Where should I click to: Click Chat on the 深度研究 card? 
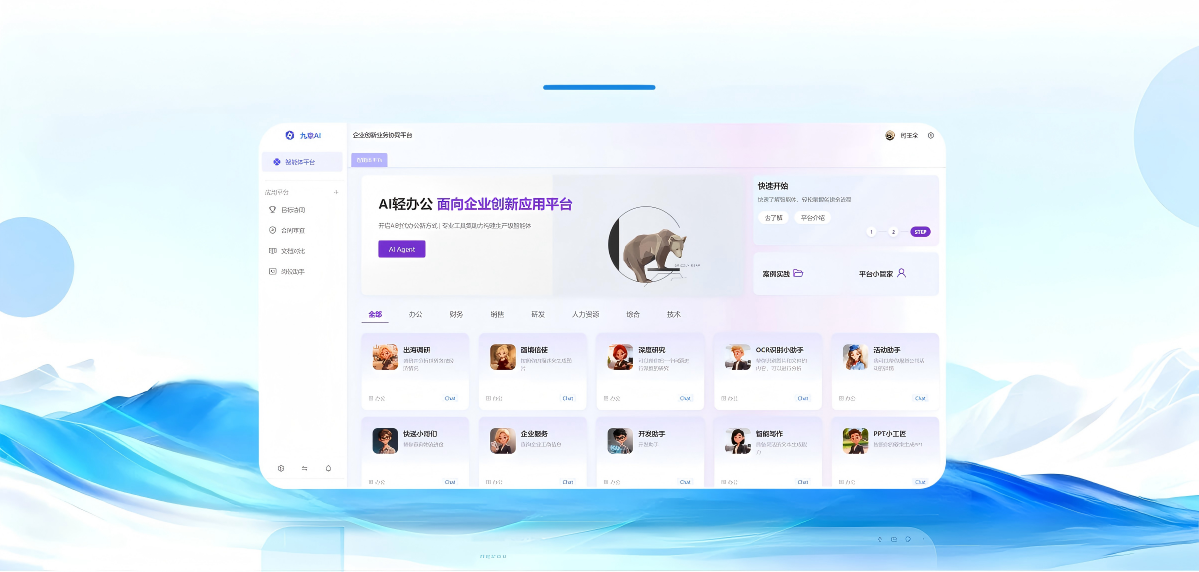(x=685, y=398)
